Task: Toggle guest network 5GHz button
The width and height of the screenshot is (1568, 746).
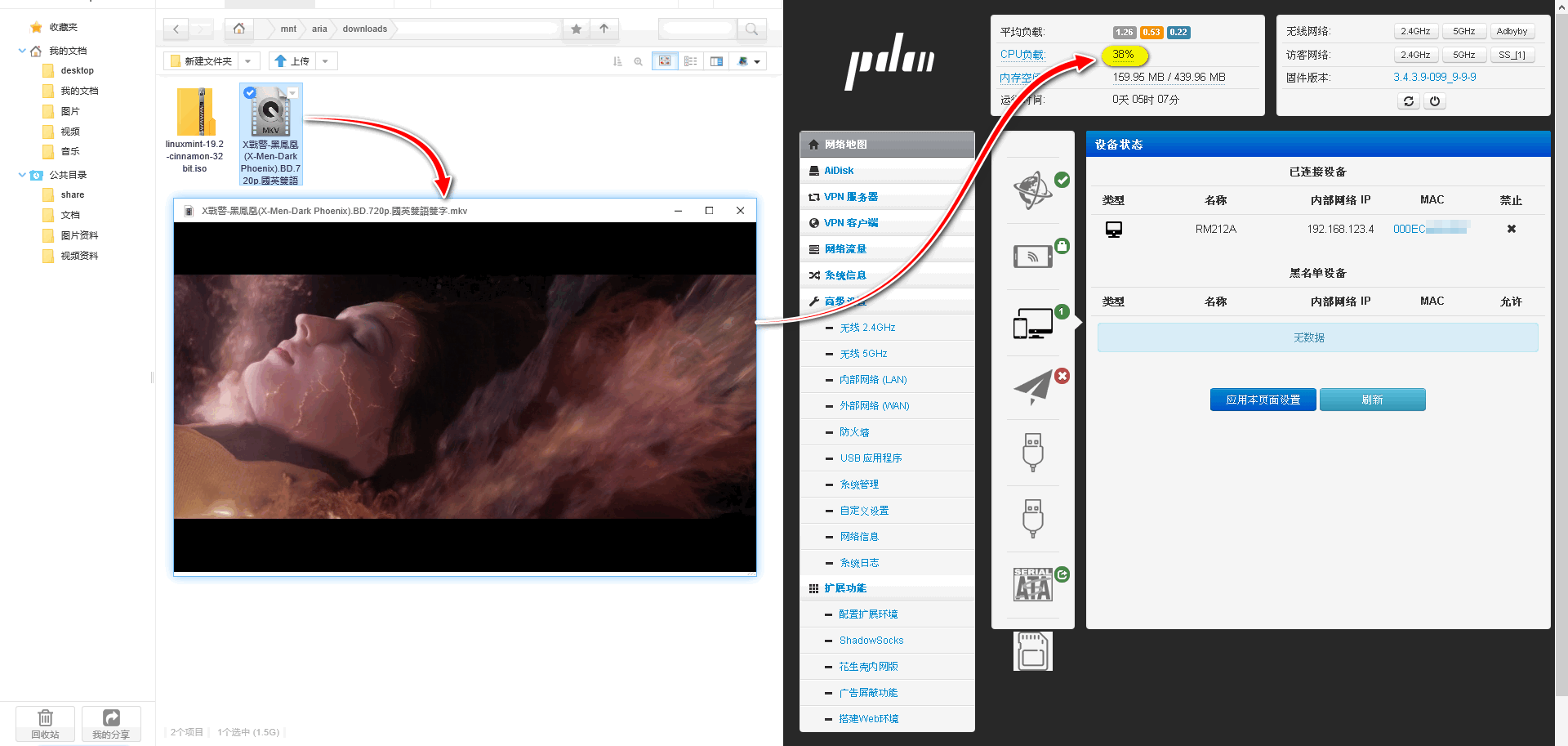Action: pyautogui.click(x=1463, y=56)
